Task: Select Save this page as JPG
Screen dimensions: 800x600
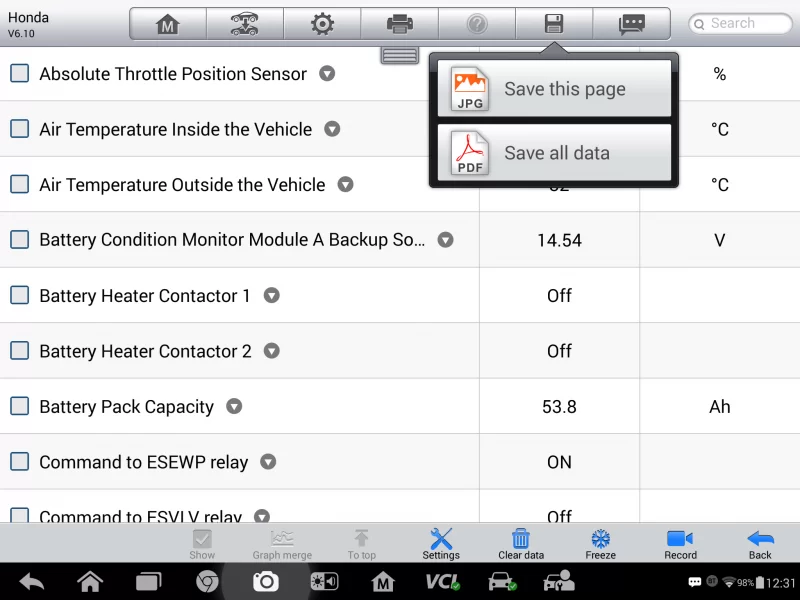Action: pyautogui.click(x=554, y=89)
